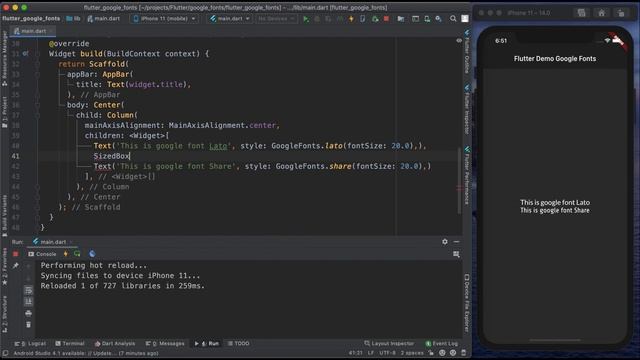Open the Resource Manager side panel
The image size is (640, 360).
[4, 58]
